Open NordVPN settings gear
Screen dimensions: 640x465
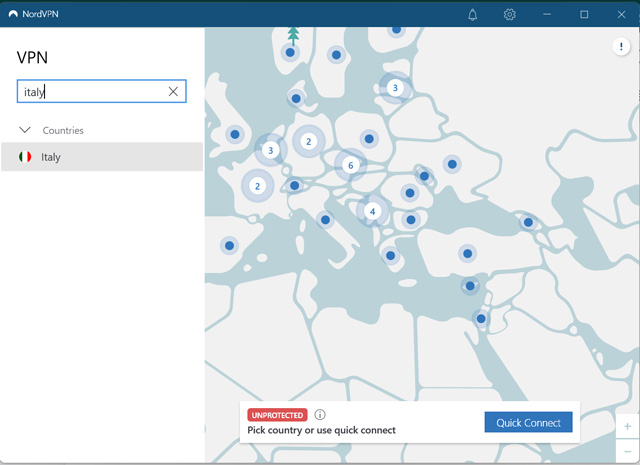click(x=509, y=15)
